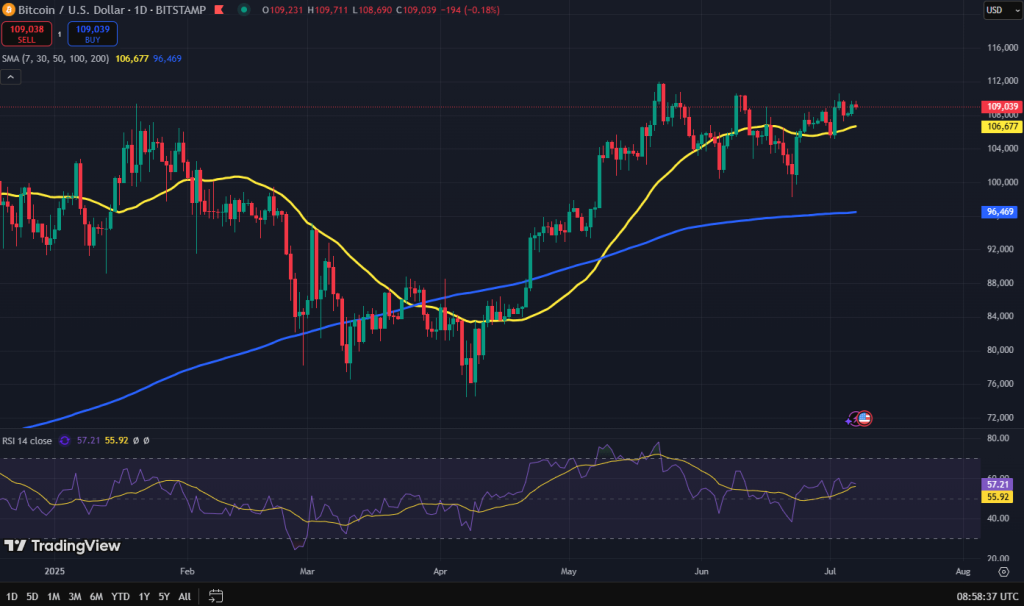Click the purple 57.21 RSI axis label
The image size is (1024, 606).
tap(997, 484)
